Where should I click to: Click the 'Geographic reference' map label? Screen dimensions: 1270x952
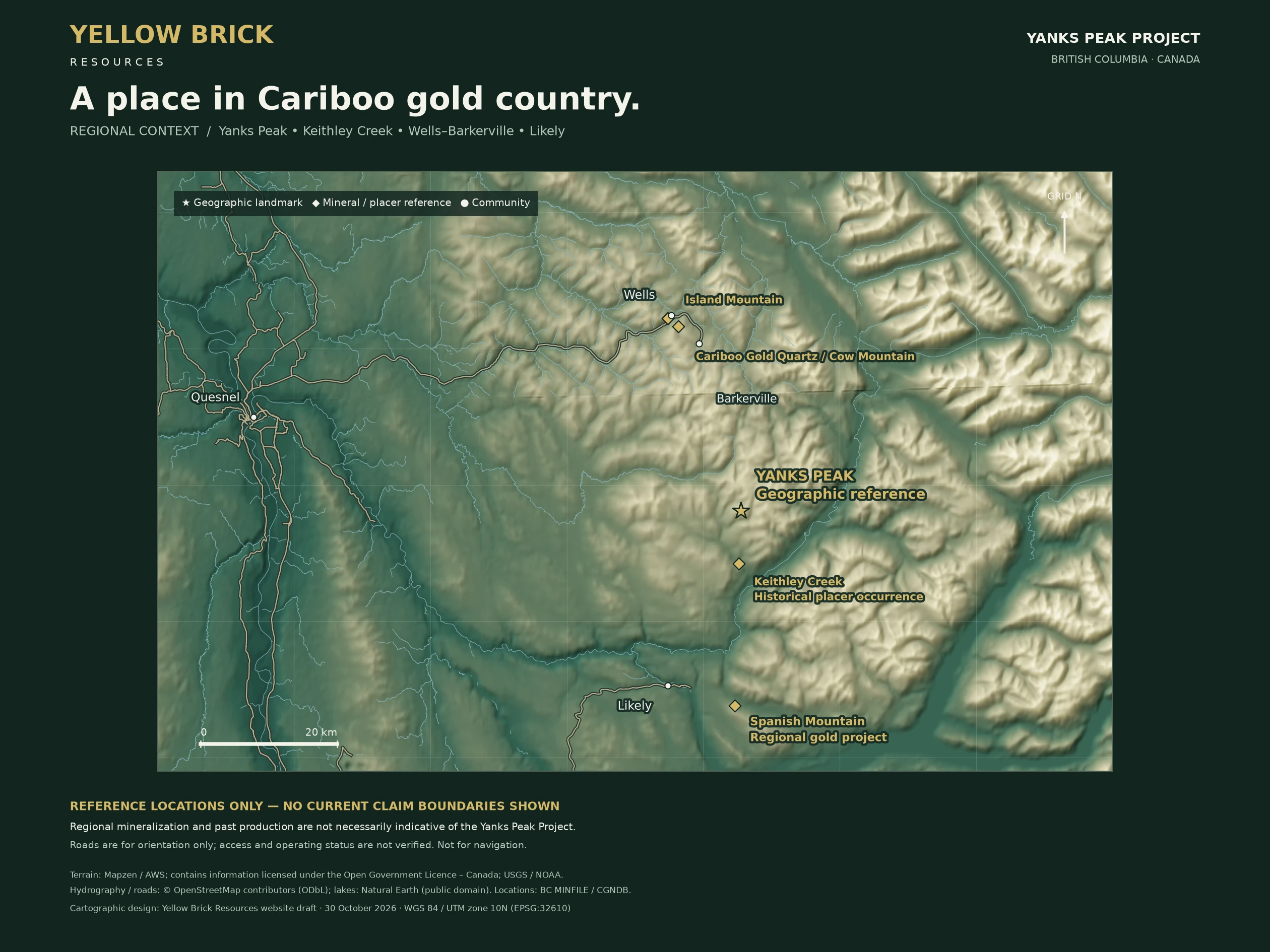pyautogui.click(x=841, y=494)
